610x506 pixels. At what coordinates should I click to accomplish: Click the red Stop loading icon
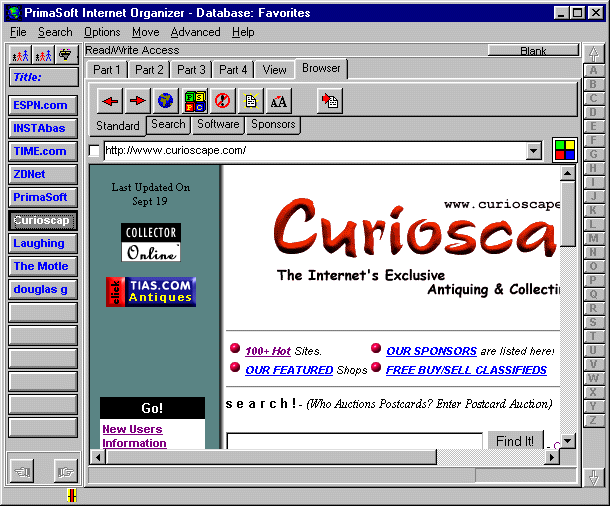pos(222,100)
